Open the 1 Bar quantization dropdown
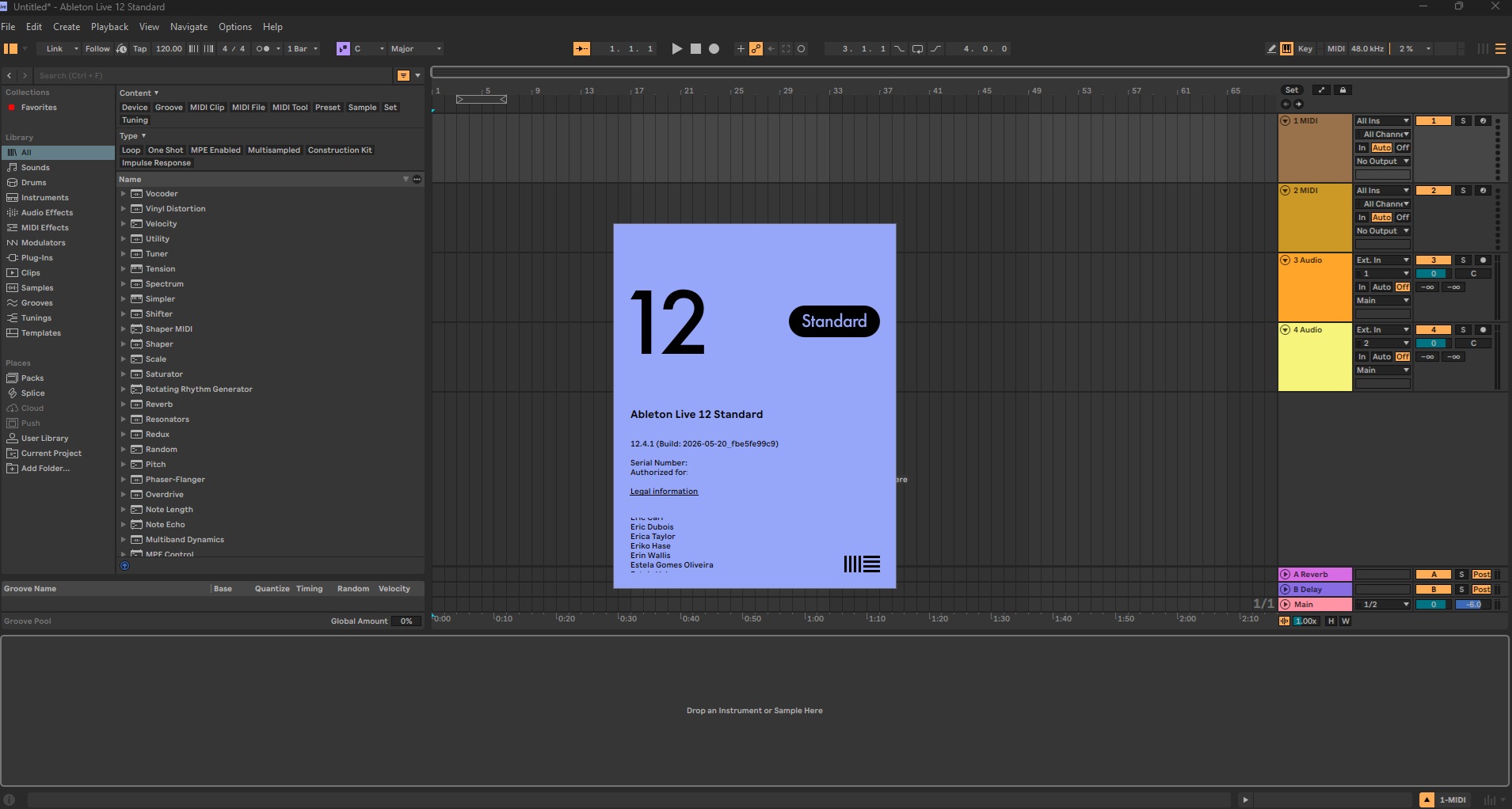 303,49
